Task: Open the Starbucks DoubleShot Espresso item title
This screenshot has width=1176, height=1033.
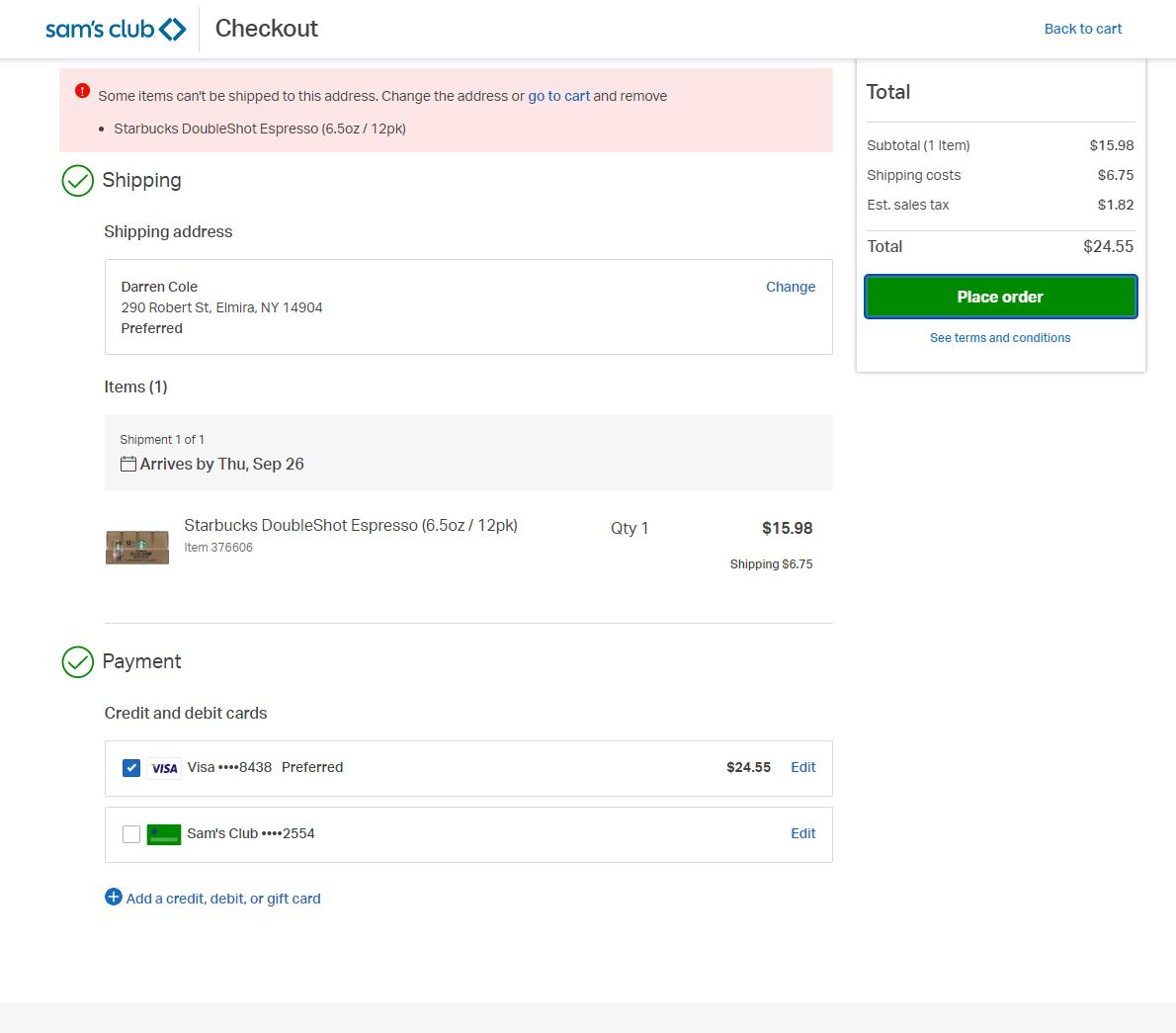Action: 351,526
